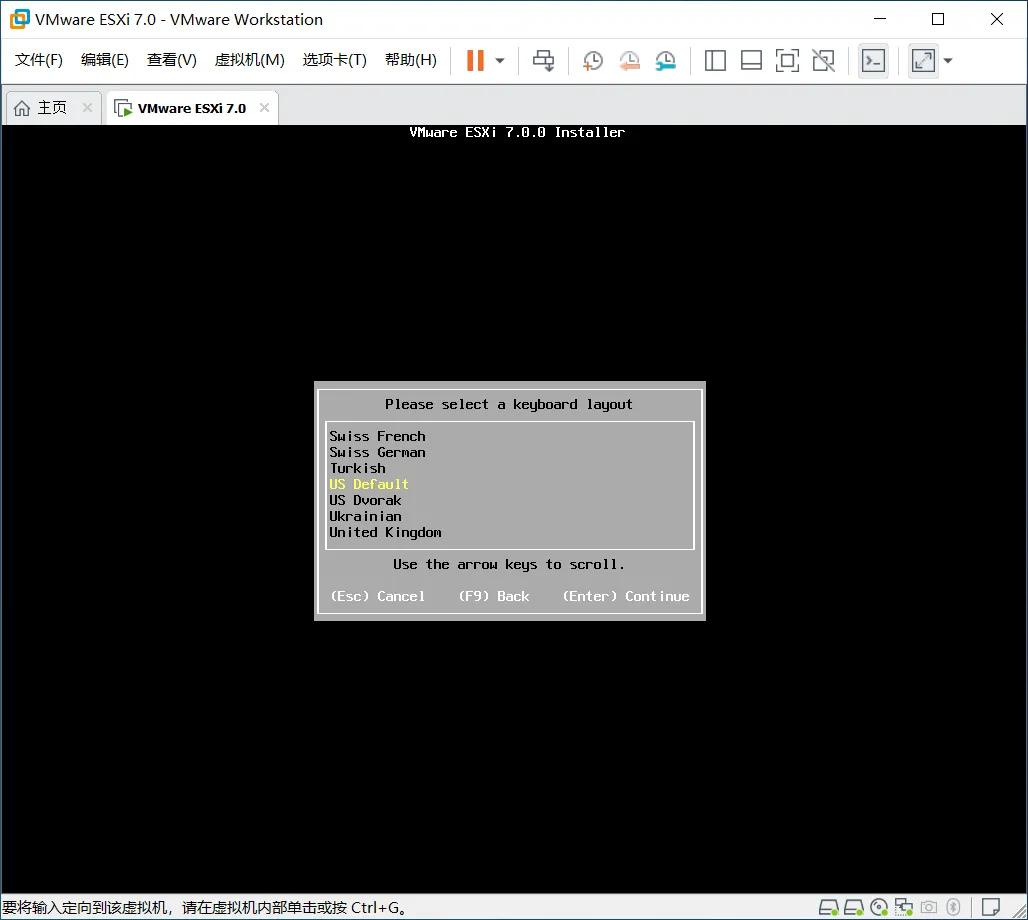Enter full screen mode
This screenshot has width=1028, height=920.
point(787,61)
